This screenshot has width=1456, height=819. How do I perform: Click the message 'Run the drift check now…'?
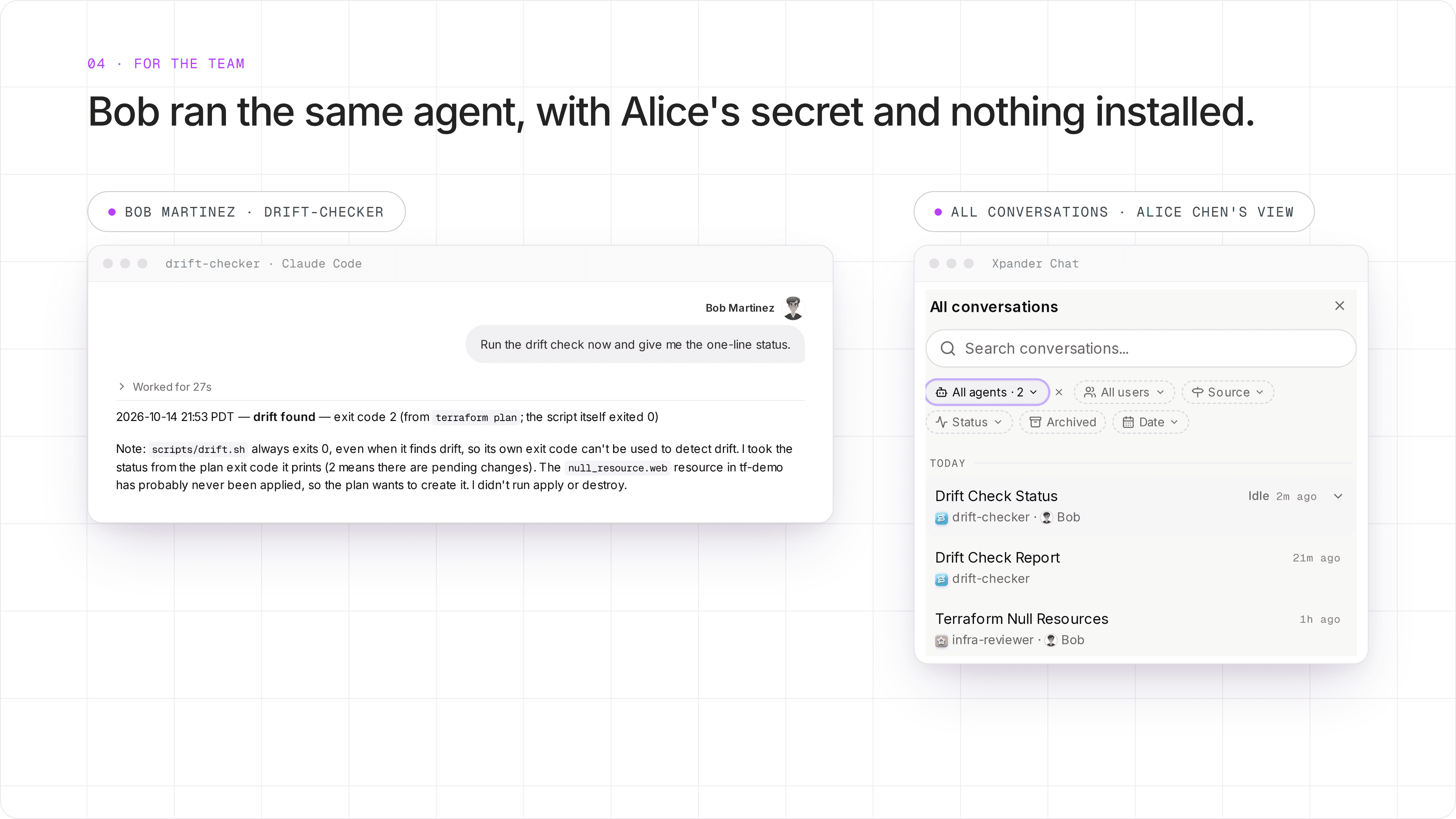coord(635,344)
